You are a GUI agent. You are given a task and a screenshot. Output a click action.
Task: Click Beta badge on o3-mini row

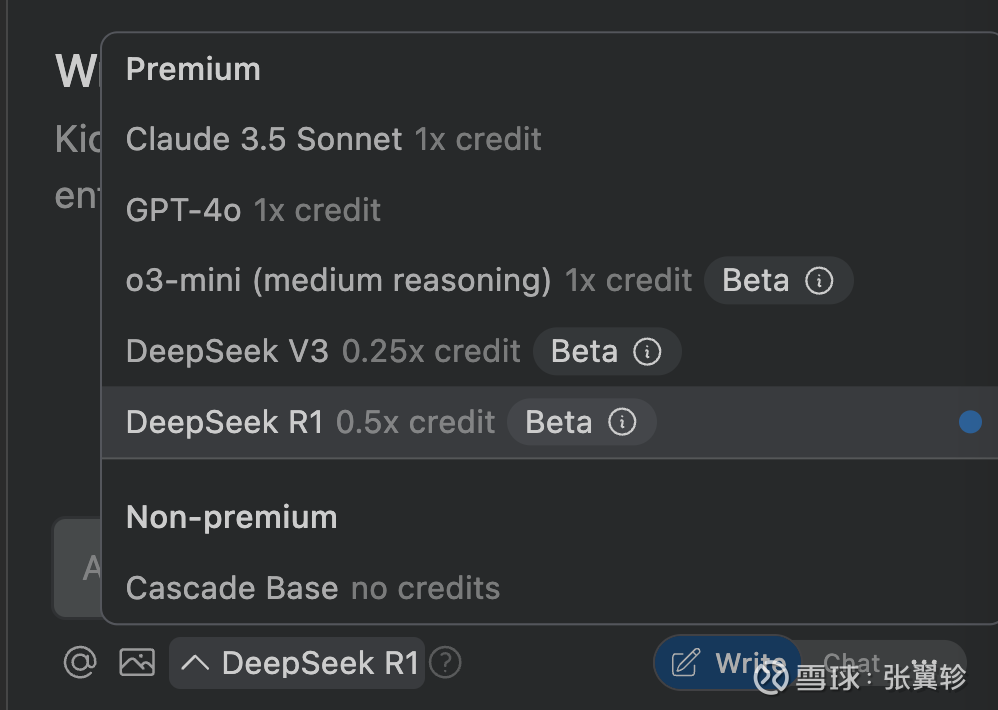[x=778, y=281]
